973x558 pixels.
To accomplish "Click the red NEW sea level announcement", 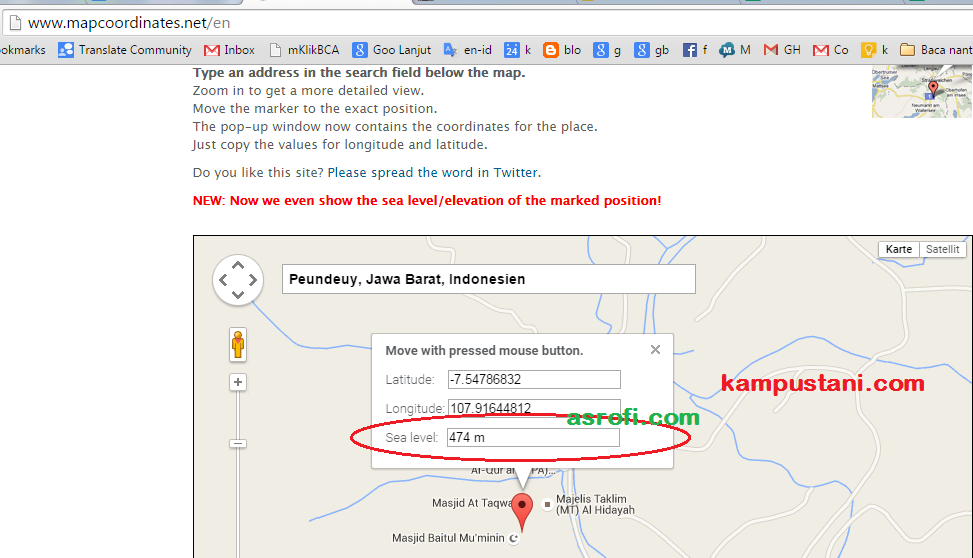I will pos(427,200).
